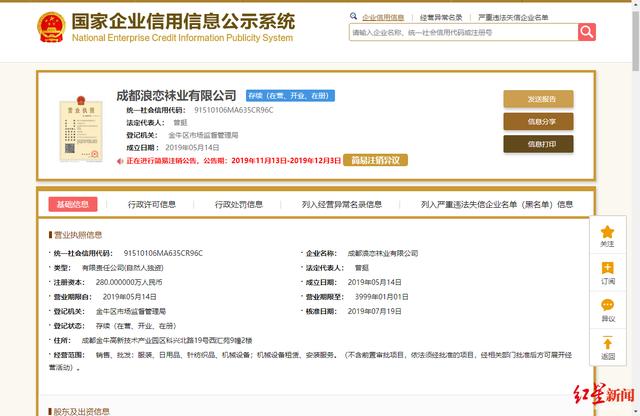The height and width of the screenshot is (416, 640).
Task: Click the 发送报告 button
Action: coord(538,99)
